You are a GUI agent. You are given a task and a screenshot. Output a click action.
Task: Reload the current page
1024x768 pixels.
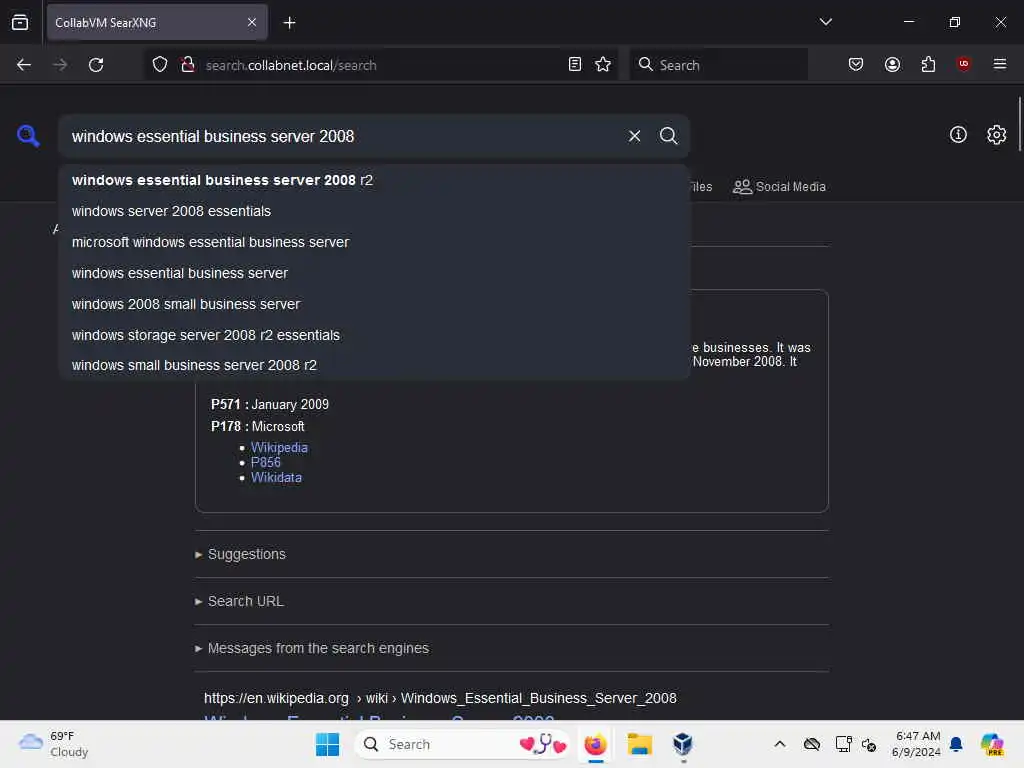[x=96, y=65]
